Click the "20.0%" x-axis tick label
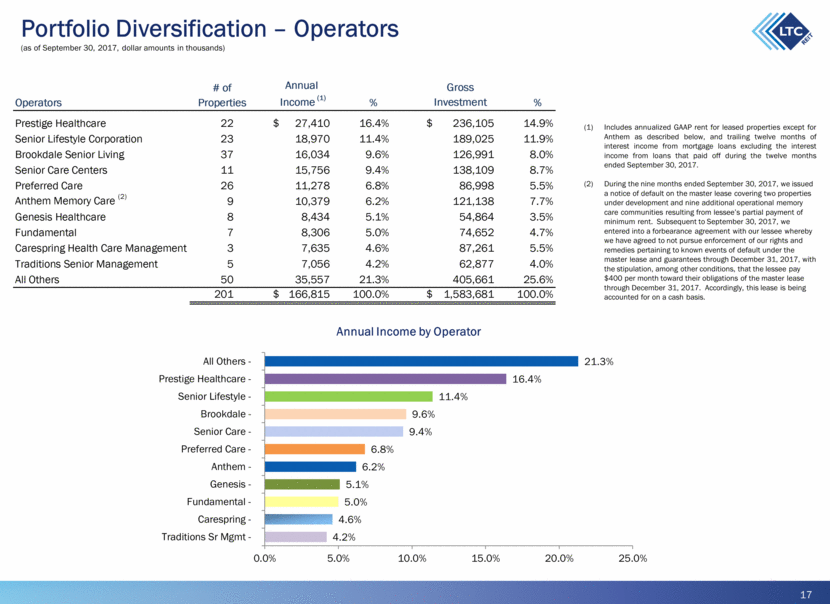The width and height of the screenshot is (830, 604). pos(559,558)
